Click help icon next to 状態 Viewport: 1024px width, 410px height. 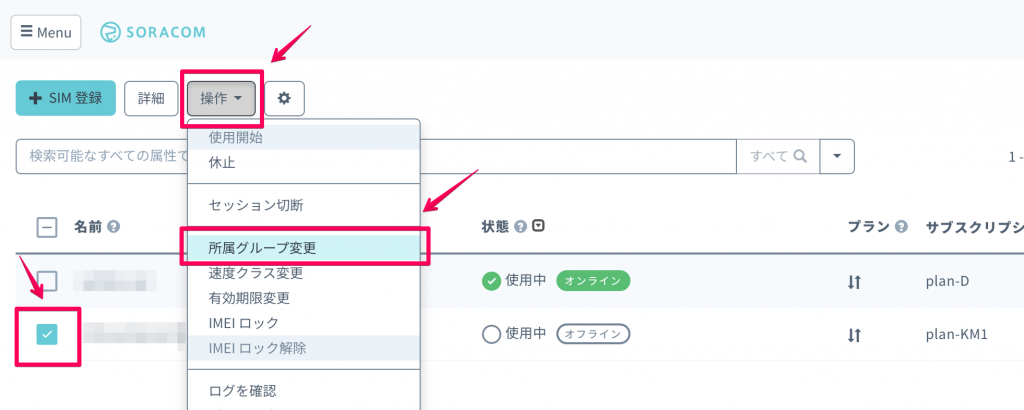(x=520, y=227)
